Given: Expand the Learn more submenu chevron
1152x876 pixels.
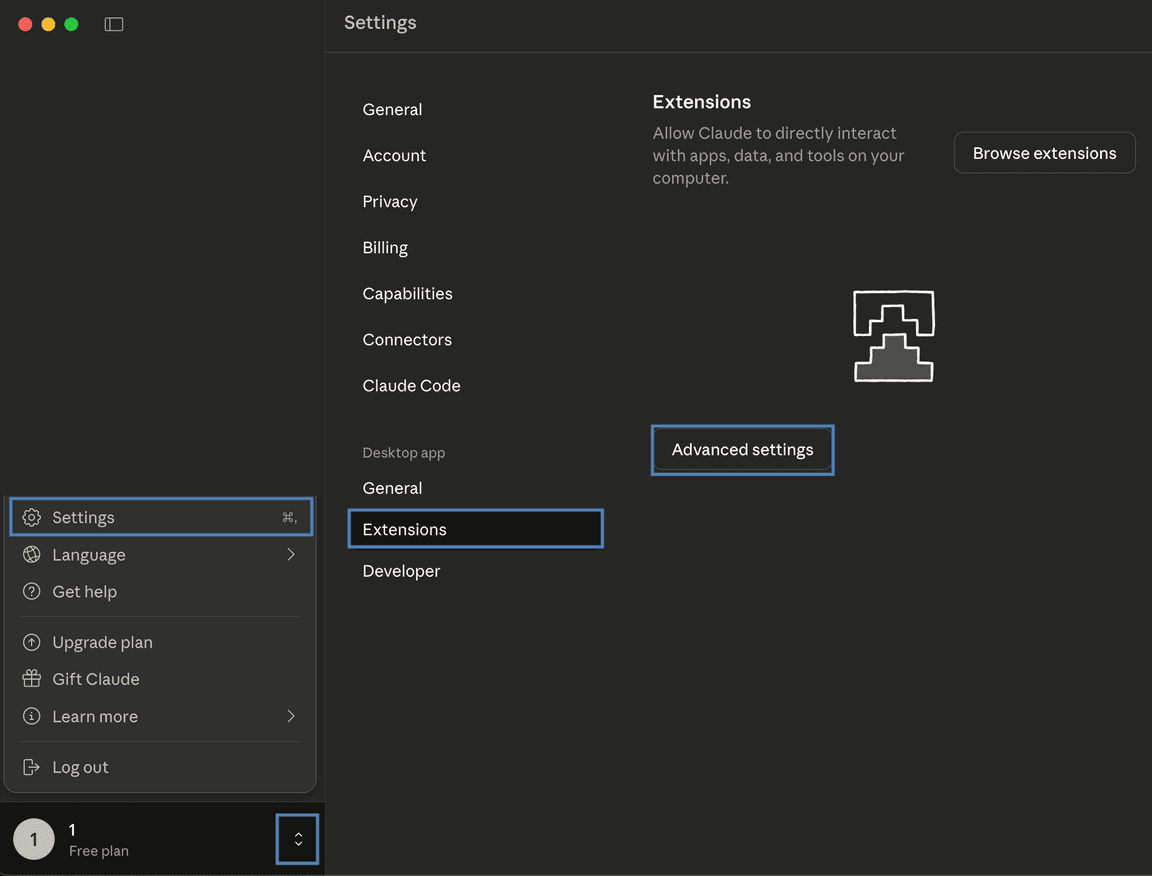Looking at the screenshot, I should point(291,716).
